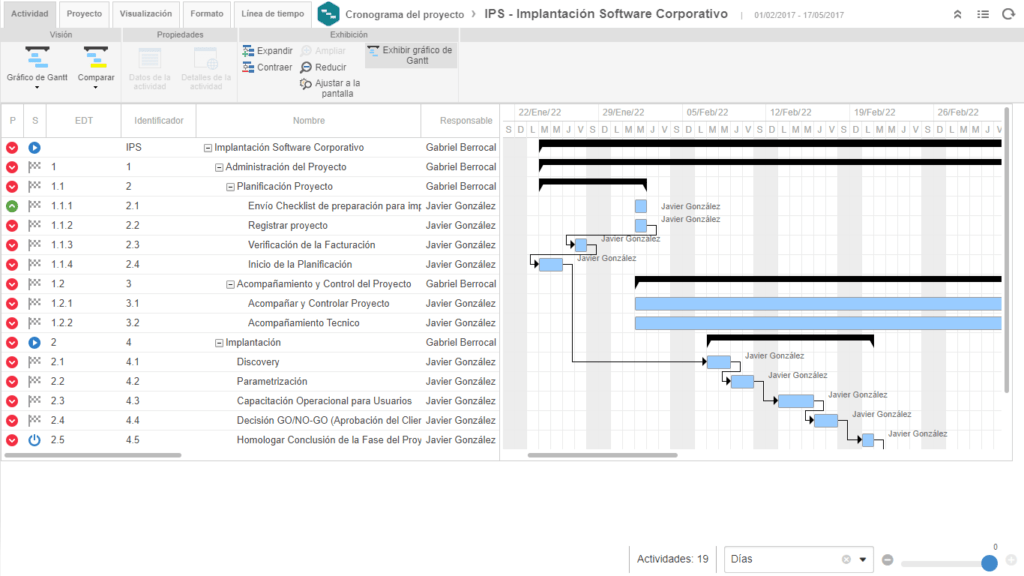The width and height of the screenshot is (1024, 576).
Task: Click Cronograma del proyecto breadcrumb link
Action: tap(404, 15)
